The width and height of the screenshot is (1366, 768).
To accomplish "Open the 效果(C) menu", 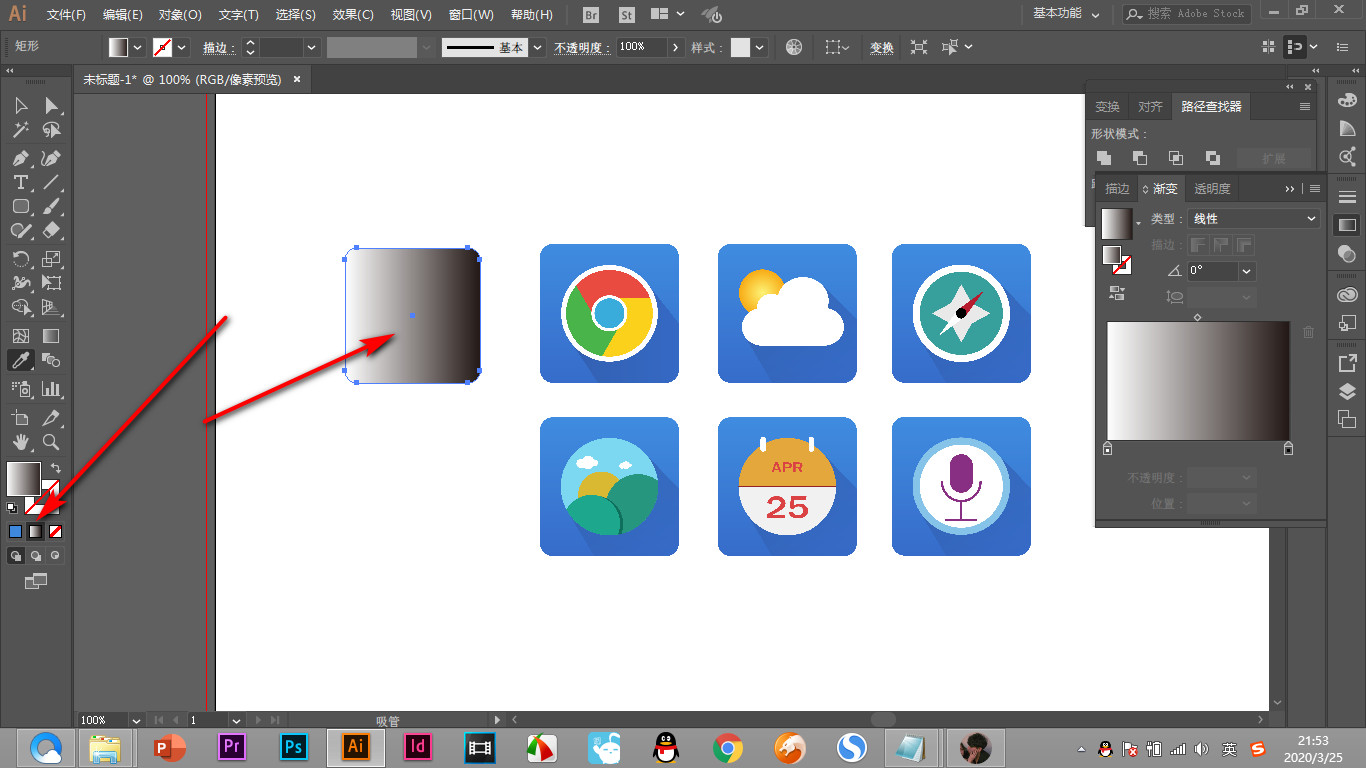I will pyautogui.click(x=353, y=15).
